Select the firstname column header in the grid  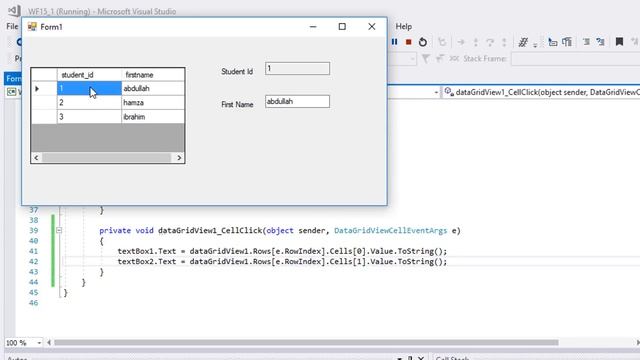pos(153,75)
